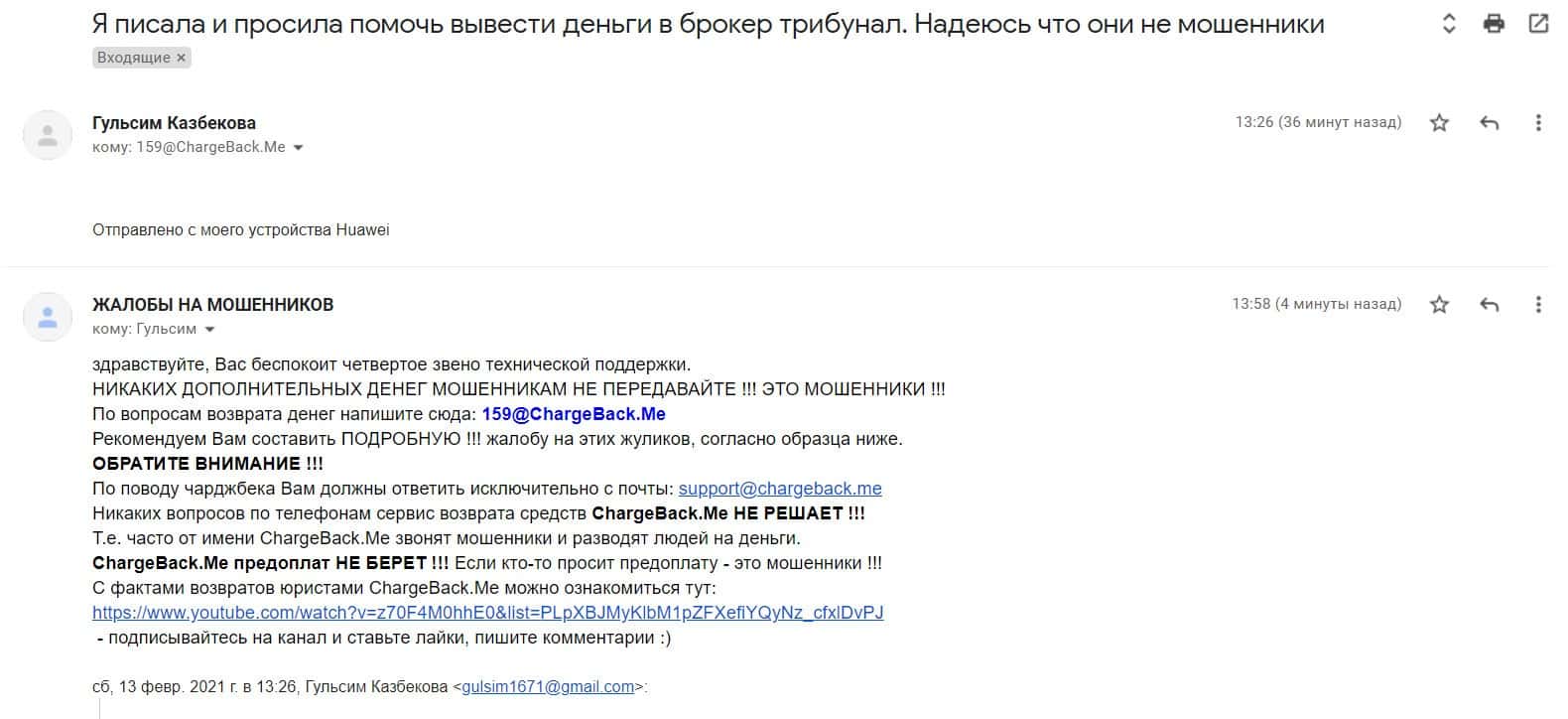Open the support@chargeback.me email link
1568x719 pixels.
point(780,489)
